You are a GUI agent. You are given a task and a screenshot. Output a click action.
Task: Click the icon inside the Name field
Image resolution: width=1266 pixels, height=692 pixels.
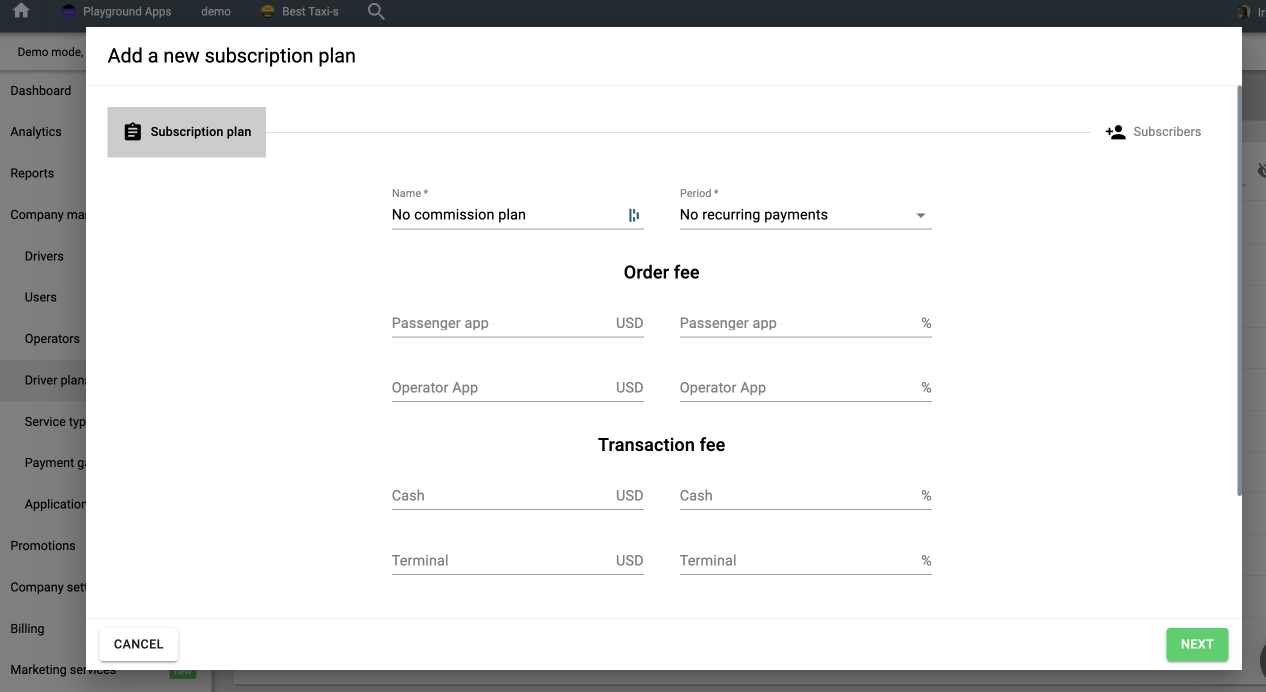click(x=634, y=215)
